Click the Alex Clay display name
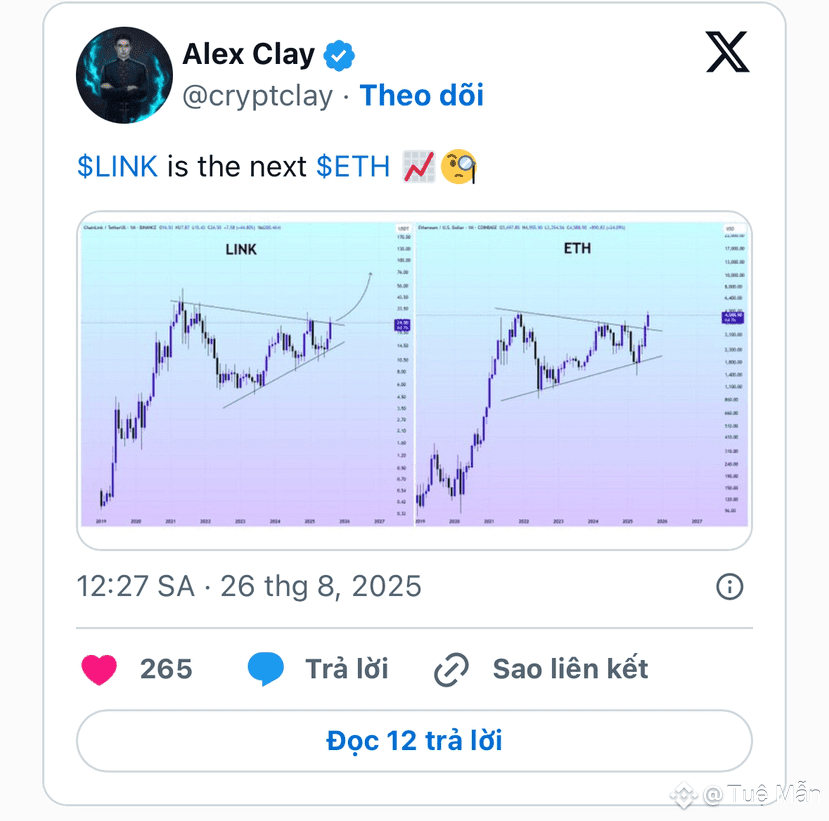The width and height of the screenshot is (829, 821). coord(248,54)
